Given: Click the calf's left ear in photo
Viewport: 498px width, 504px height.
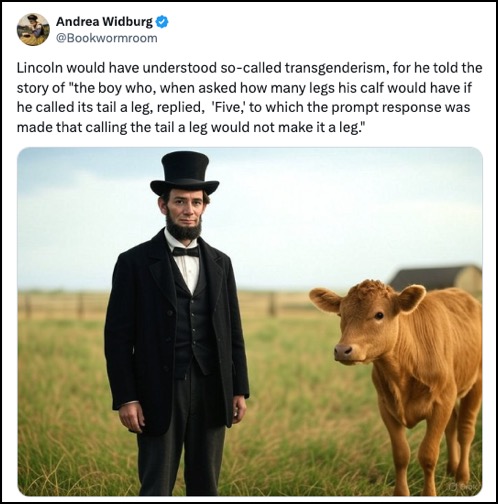Looking at the screenshot, I should pos(325,300).
